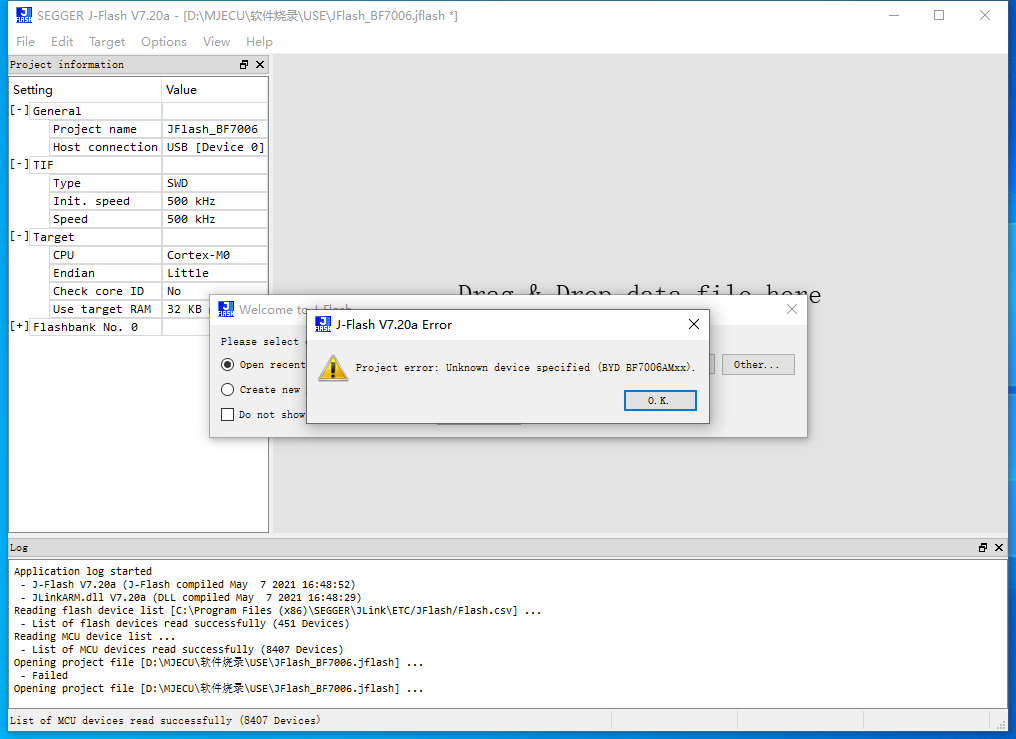Click the Project error message text
The height and width of the screenshot is (739, 1016).
(x=525, y=367)
